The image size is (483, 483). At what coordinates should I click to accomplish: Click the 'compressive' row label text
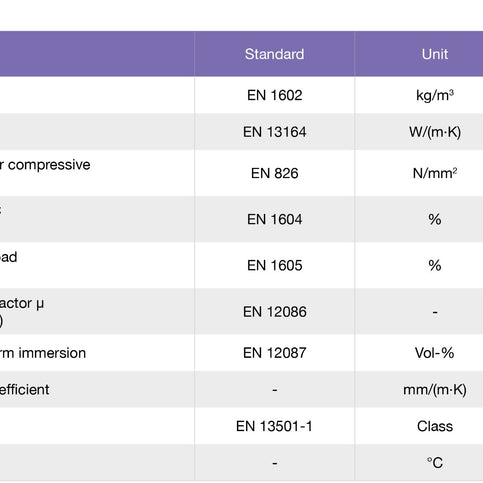pyautogui.click(x=49, y=165)
